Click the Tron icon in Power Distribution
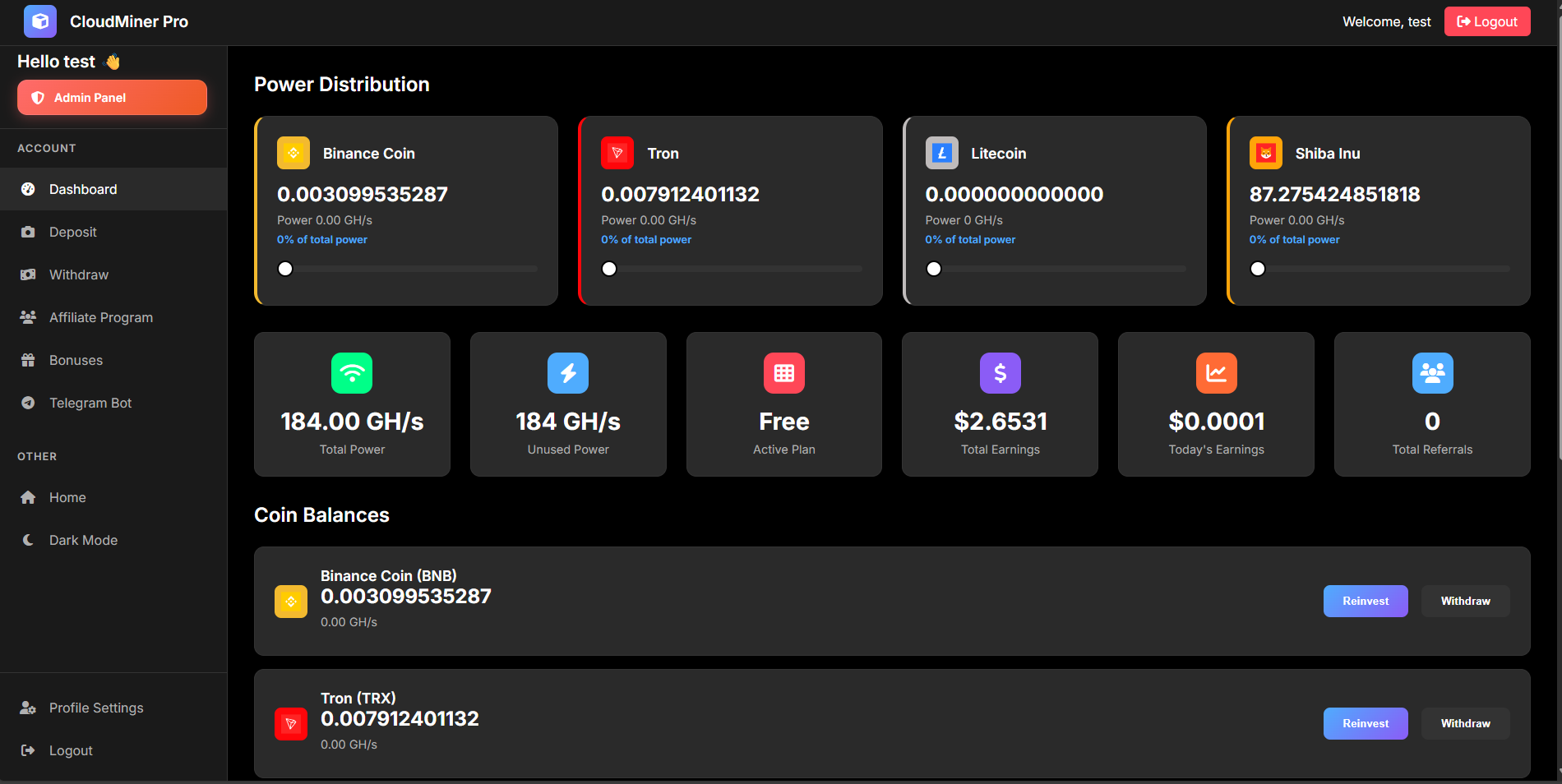This screenshot has width=1562, height=784. pyautogui.click(x=617, y=153)
